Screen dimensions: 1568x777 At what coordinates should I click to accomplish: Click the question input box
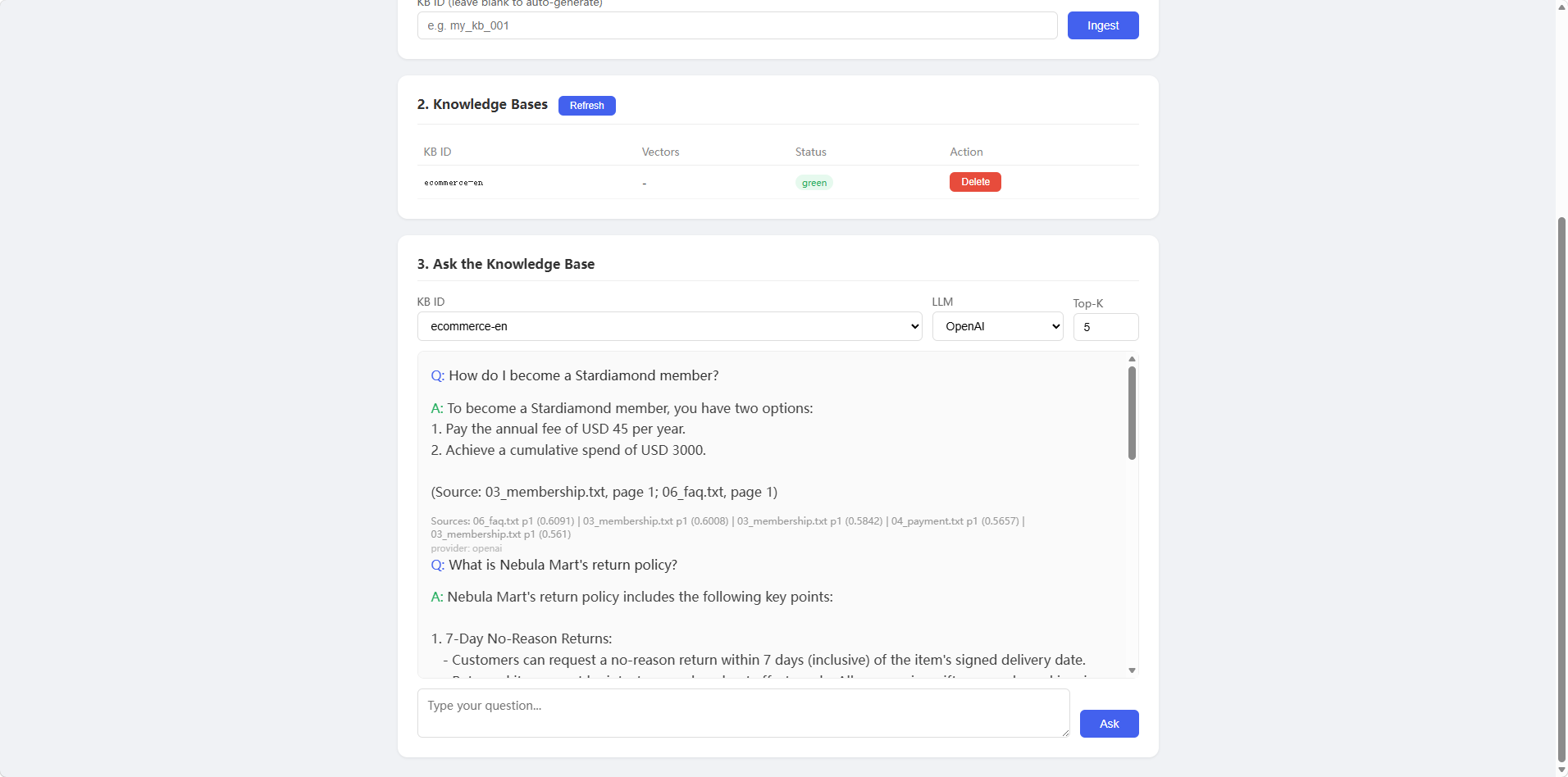(x=743, y=712)
